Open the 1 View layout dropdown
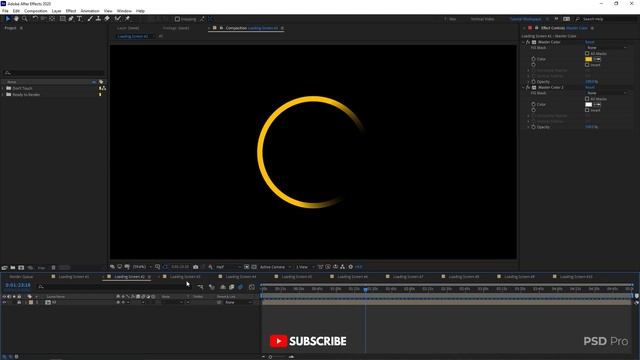 (x=304, y=267)
